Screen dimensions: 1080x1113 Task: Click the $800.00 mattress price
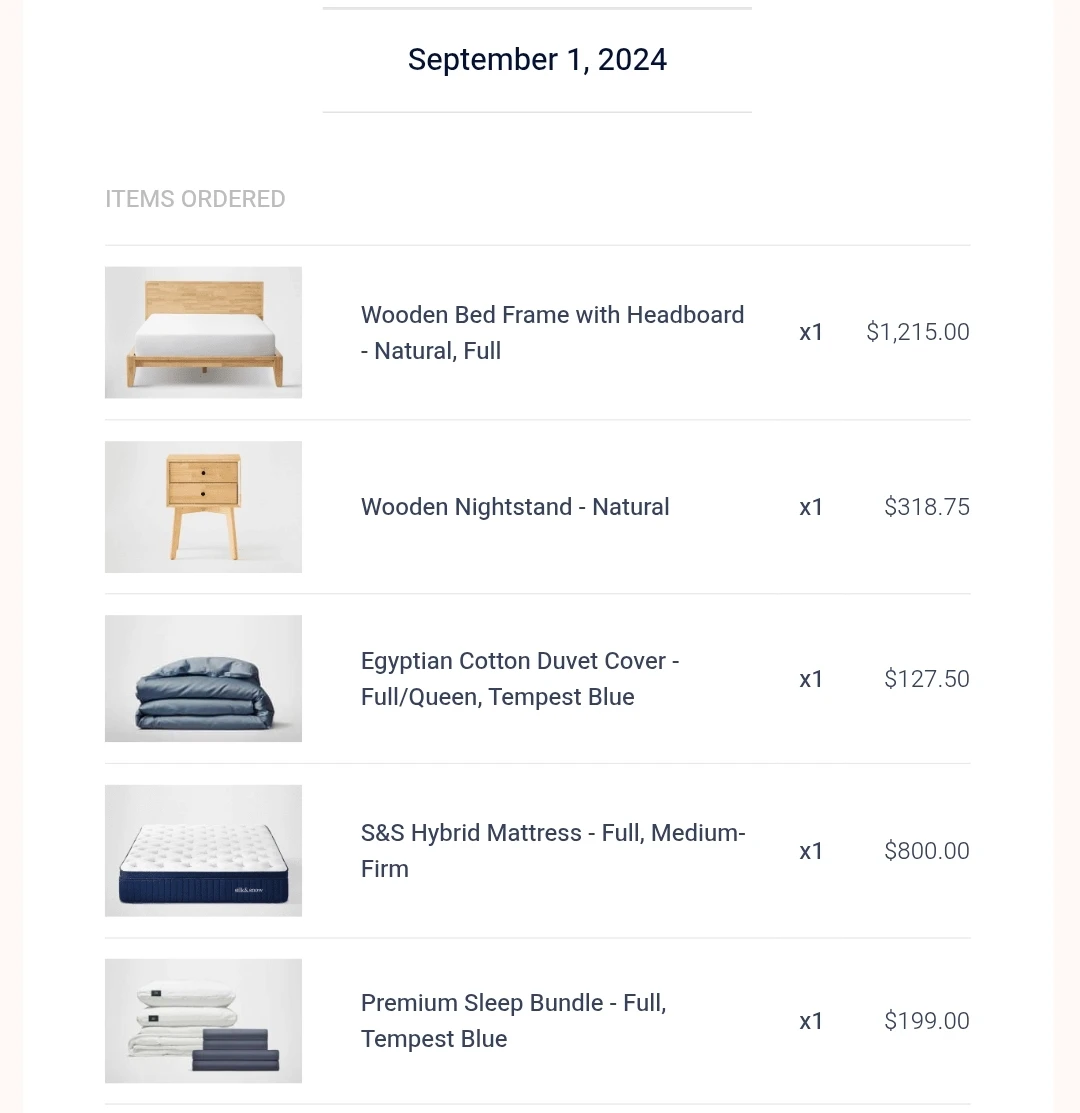click(x=927, y=850)
